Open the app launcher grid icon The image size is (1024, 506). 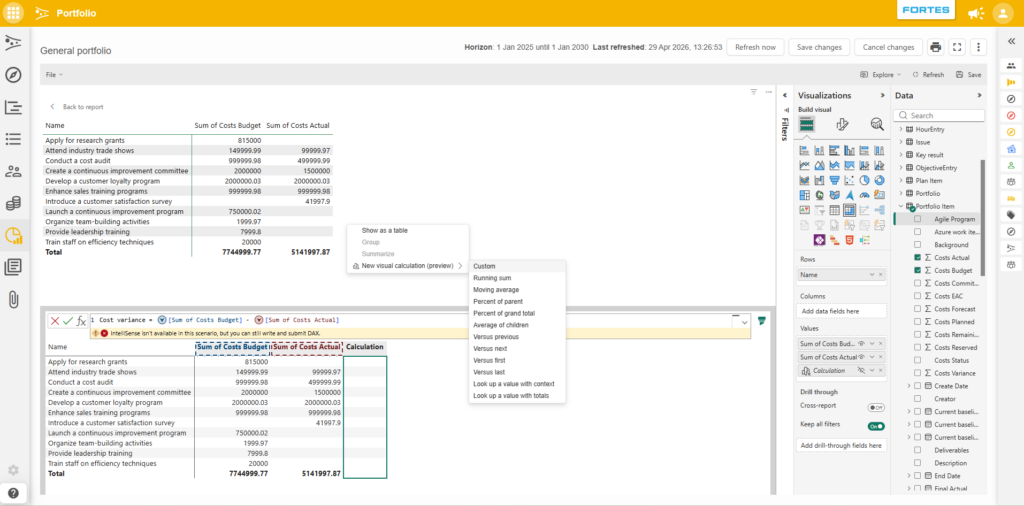click(x=13, y=12)
